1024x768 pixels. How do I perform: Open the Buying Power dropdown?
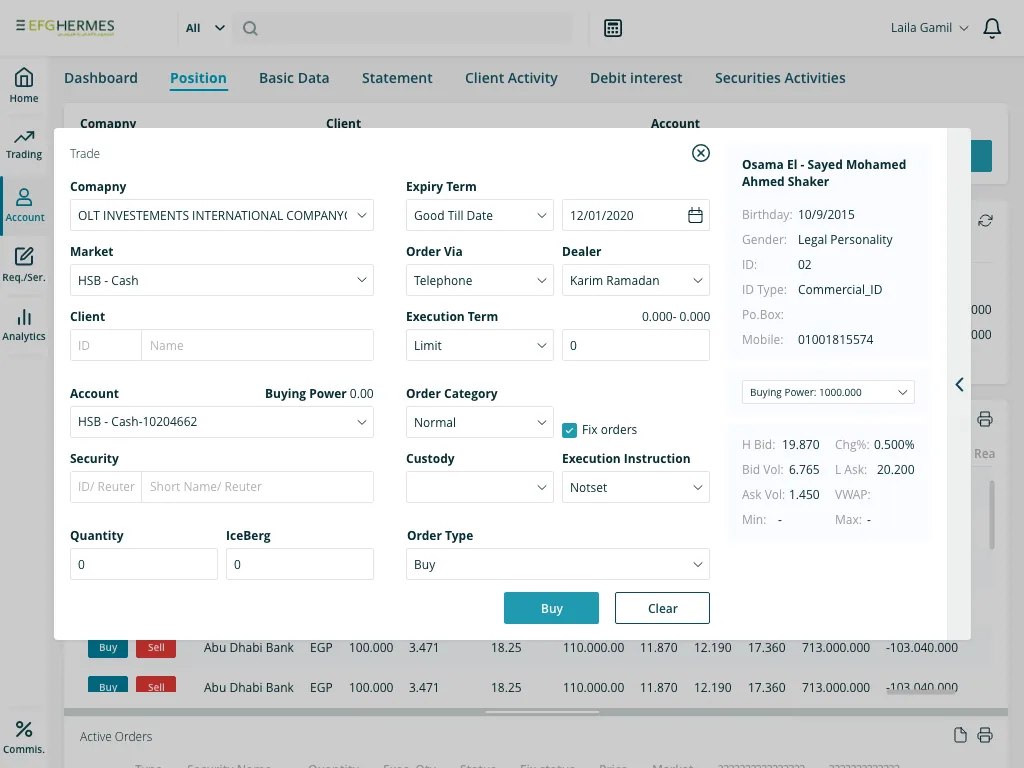click(827, 392)
